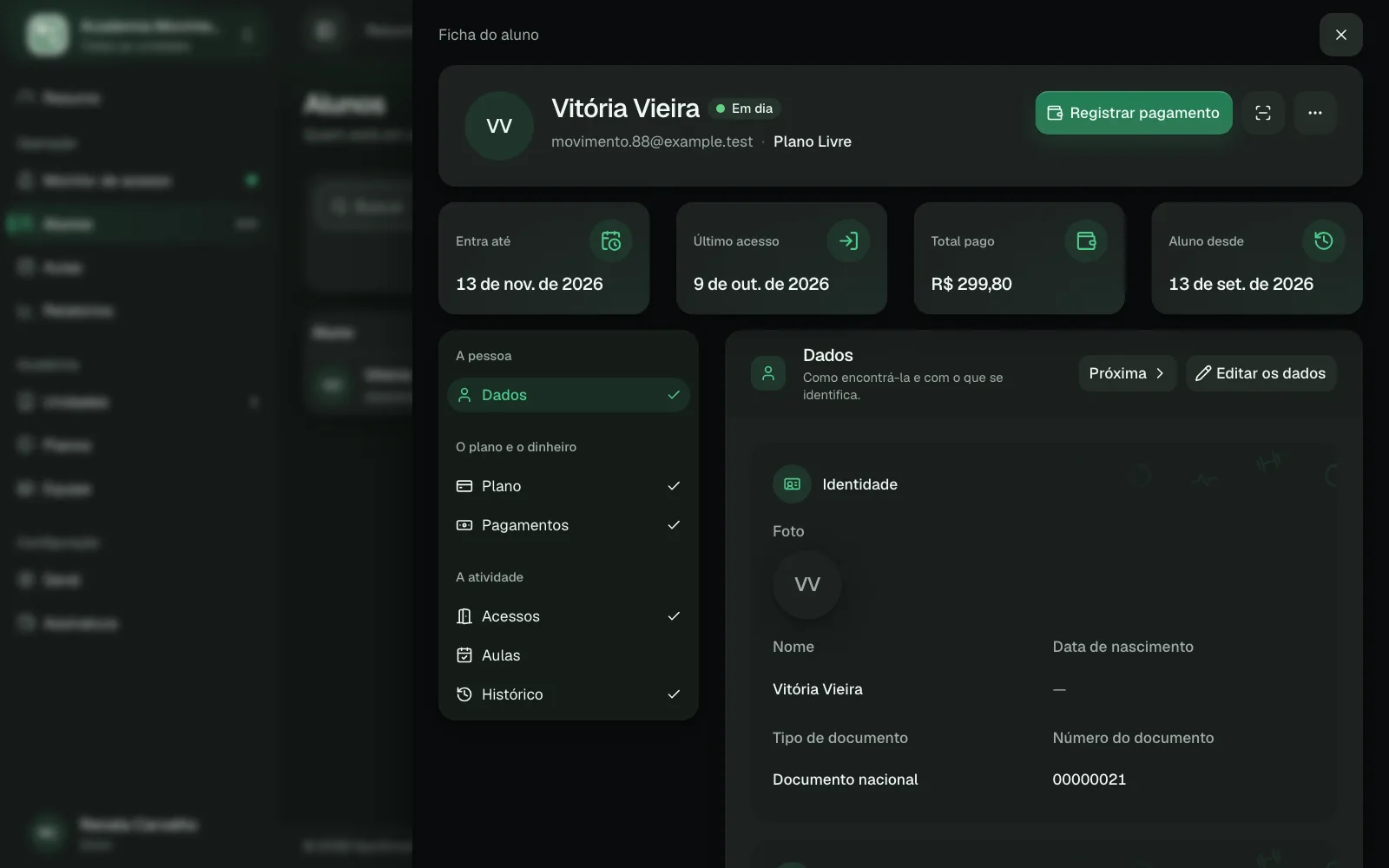The width and height of the screenshot is (1389, 868).
Task: Click the history clock icon in Aluno desde card
Action: coord(1324,241)
